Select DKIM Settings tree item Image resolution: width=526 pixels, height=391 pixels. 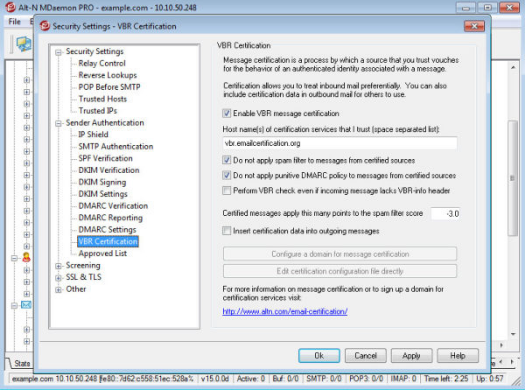103,194
